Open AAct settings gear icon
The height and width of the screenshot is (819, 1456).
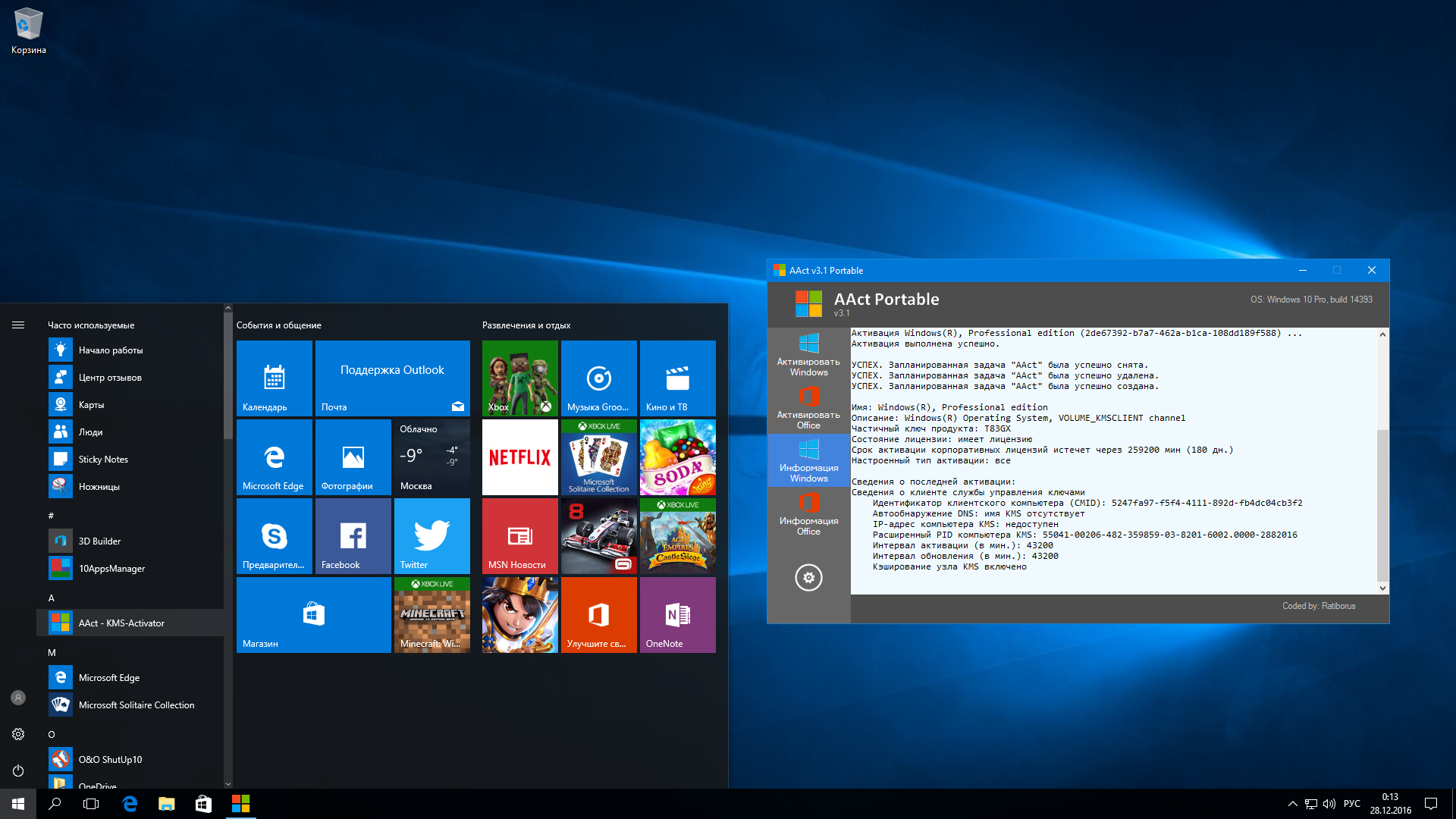point(808,578)
